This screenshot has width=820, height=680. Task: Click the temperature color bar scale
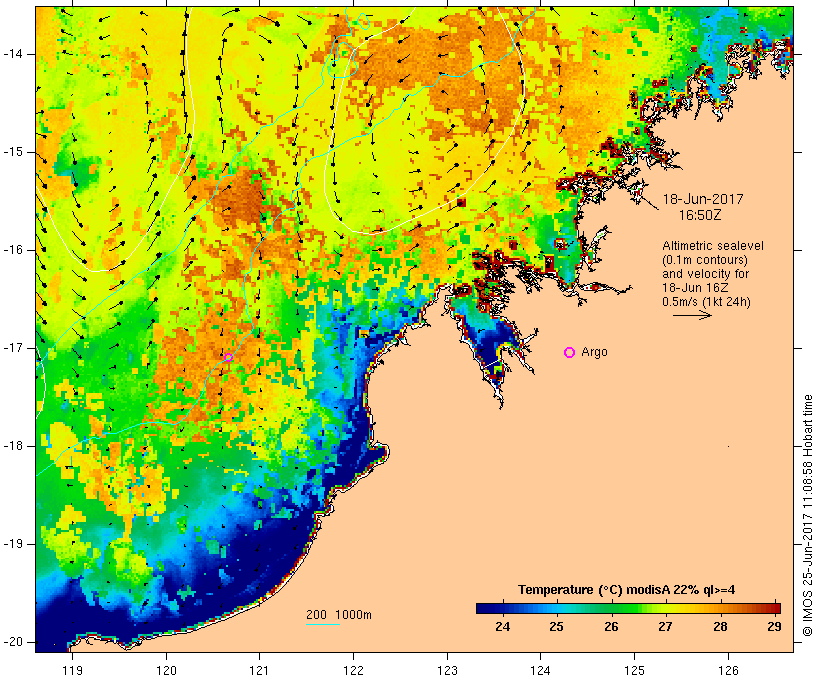[628, 608]
